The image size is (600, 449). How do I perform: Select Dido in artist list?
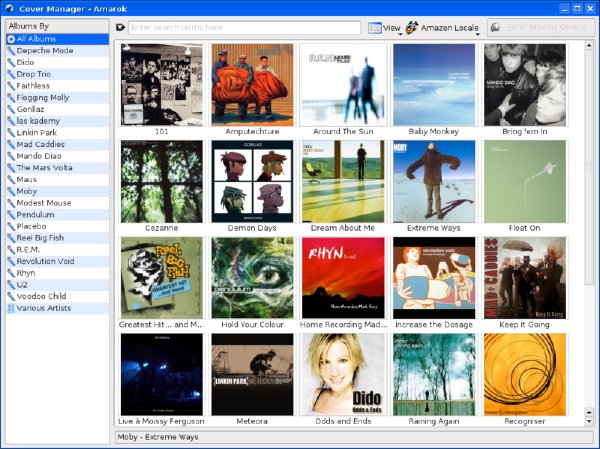tap(57, 62)
